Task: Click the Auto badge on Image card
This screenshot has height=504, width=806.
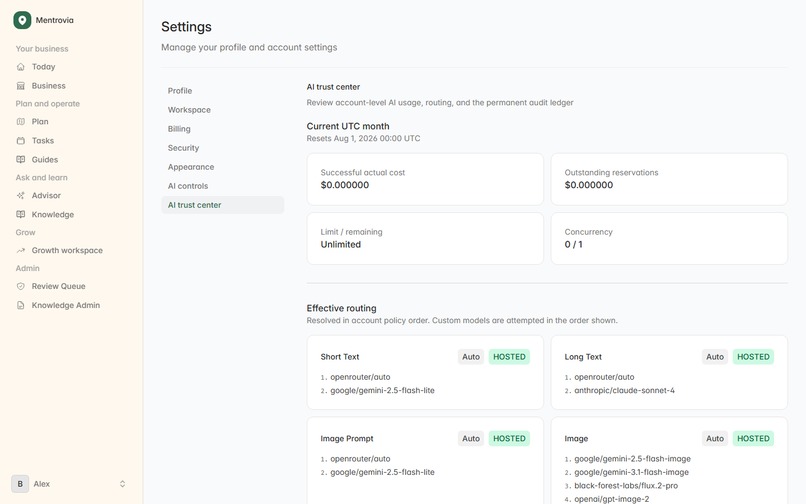Action: click(715, 439)
